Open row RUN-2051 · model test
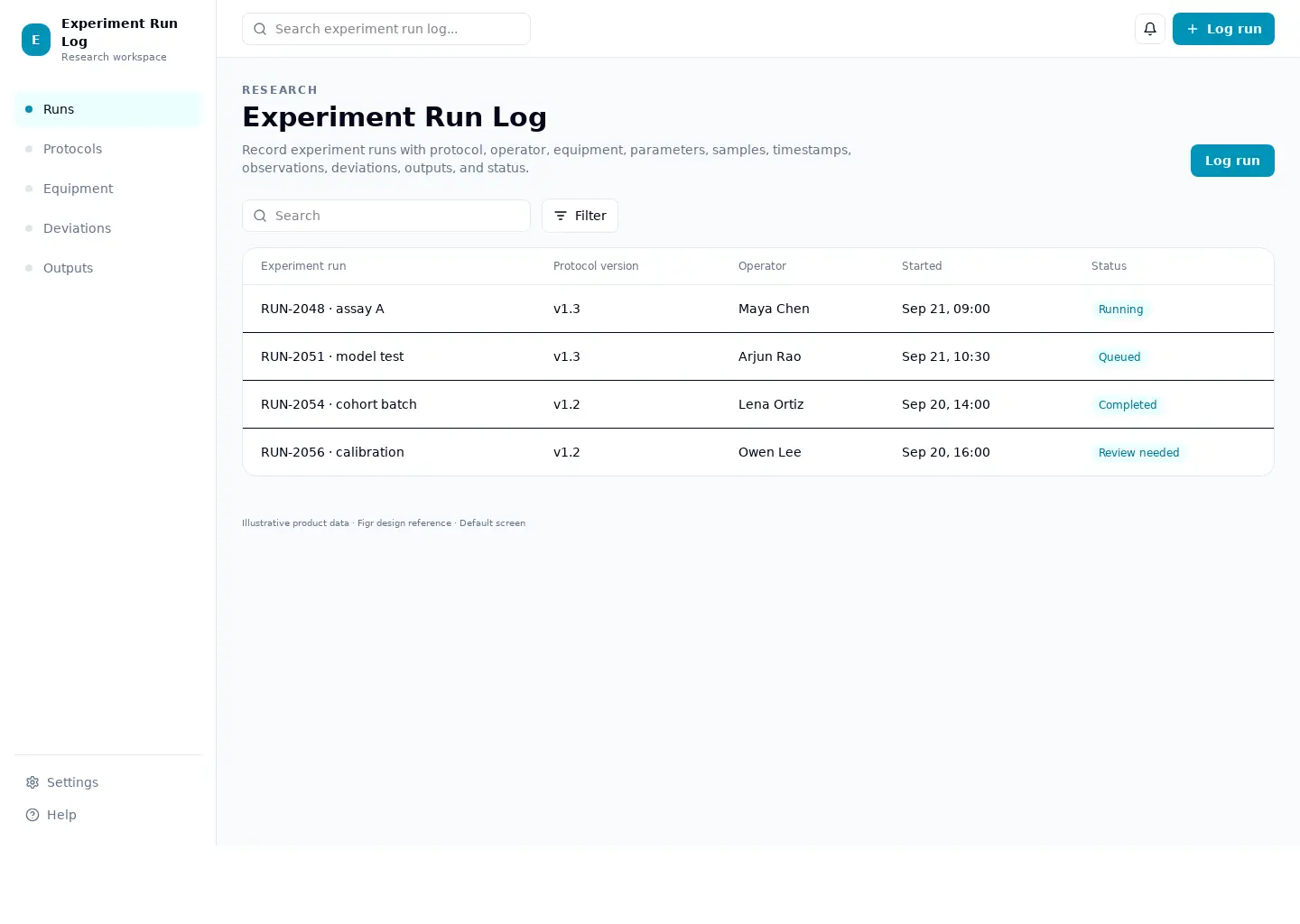 click(758, 356)
